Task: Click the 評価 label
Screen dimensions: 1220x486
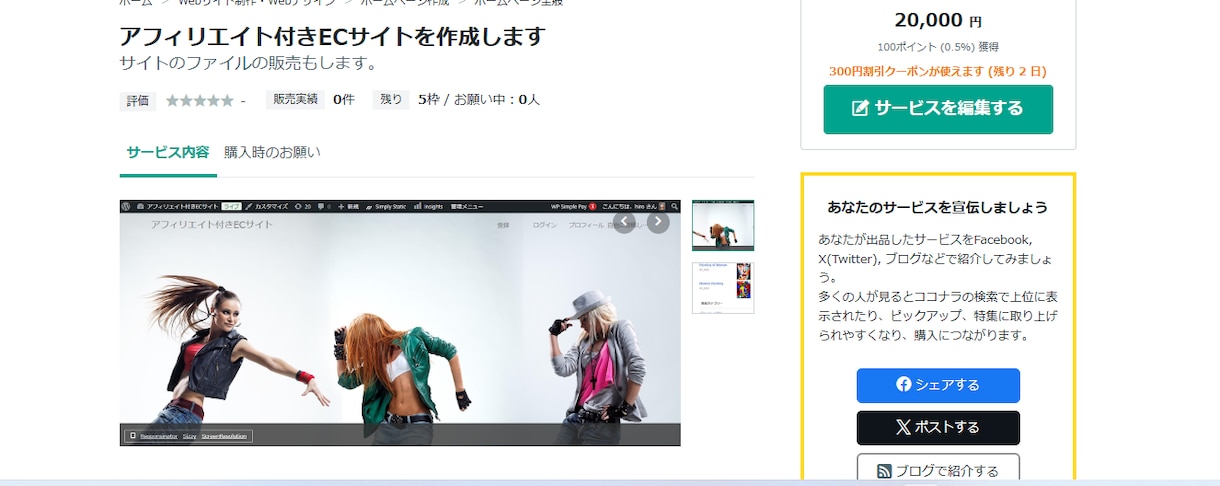Action: point(138,101)
